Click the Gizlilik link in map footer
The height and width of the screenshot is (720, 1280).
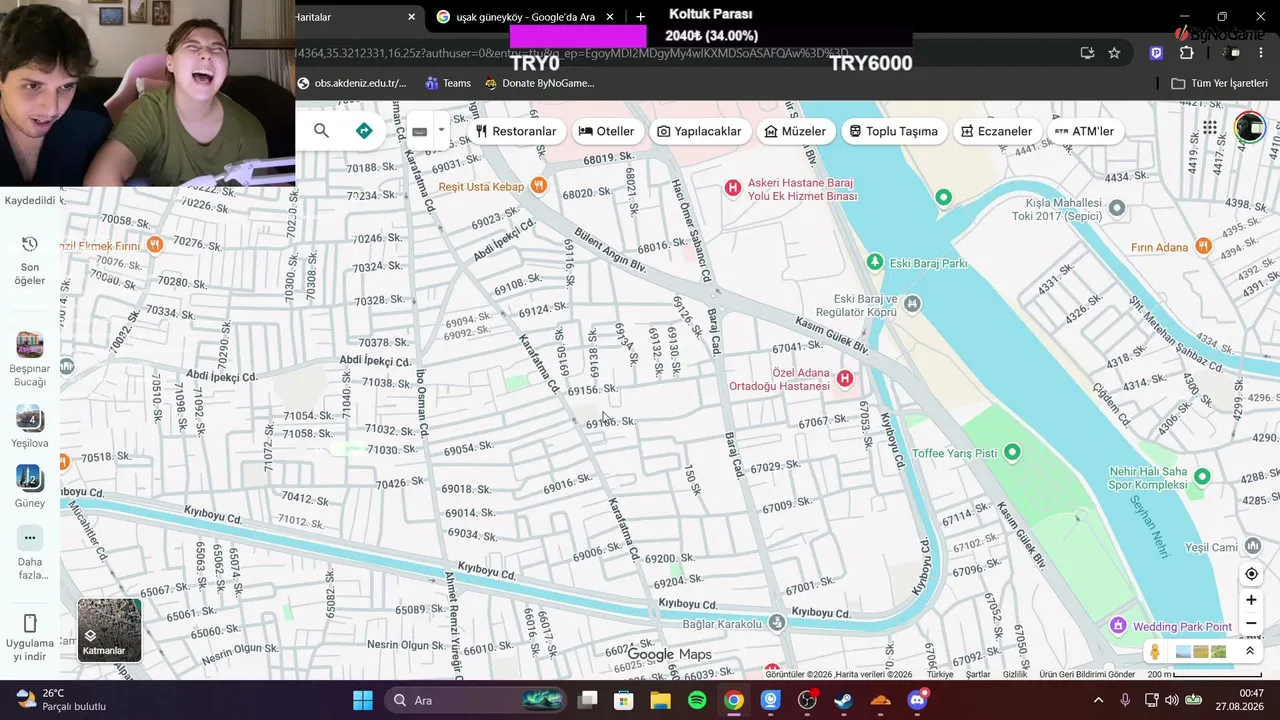click(1015, 675)
